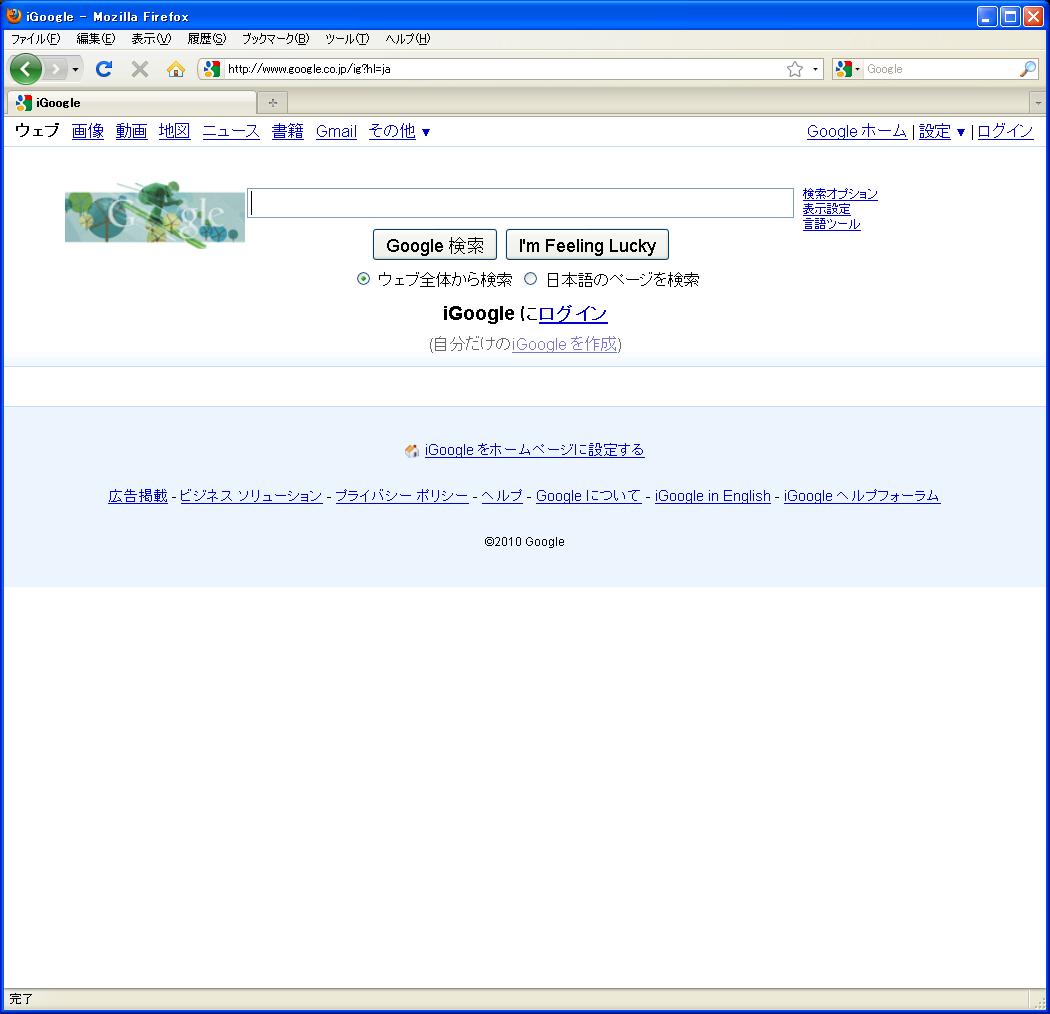Screen dimensions: 1050x1014
Task: Click the I'm Feeling Lucky button
Action: pos(587,245)
